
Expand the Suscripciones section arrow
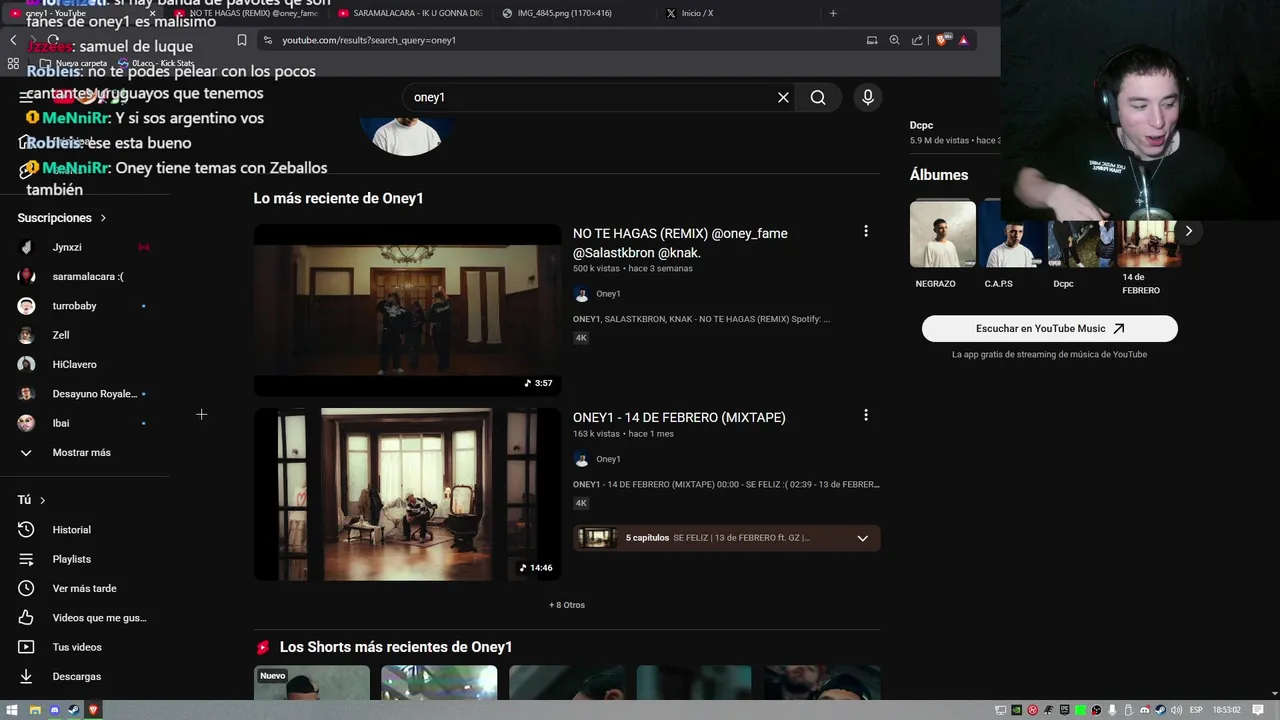[x=102, y=218]
